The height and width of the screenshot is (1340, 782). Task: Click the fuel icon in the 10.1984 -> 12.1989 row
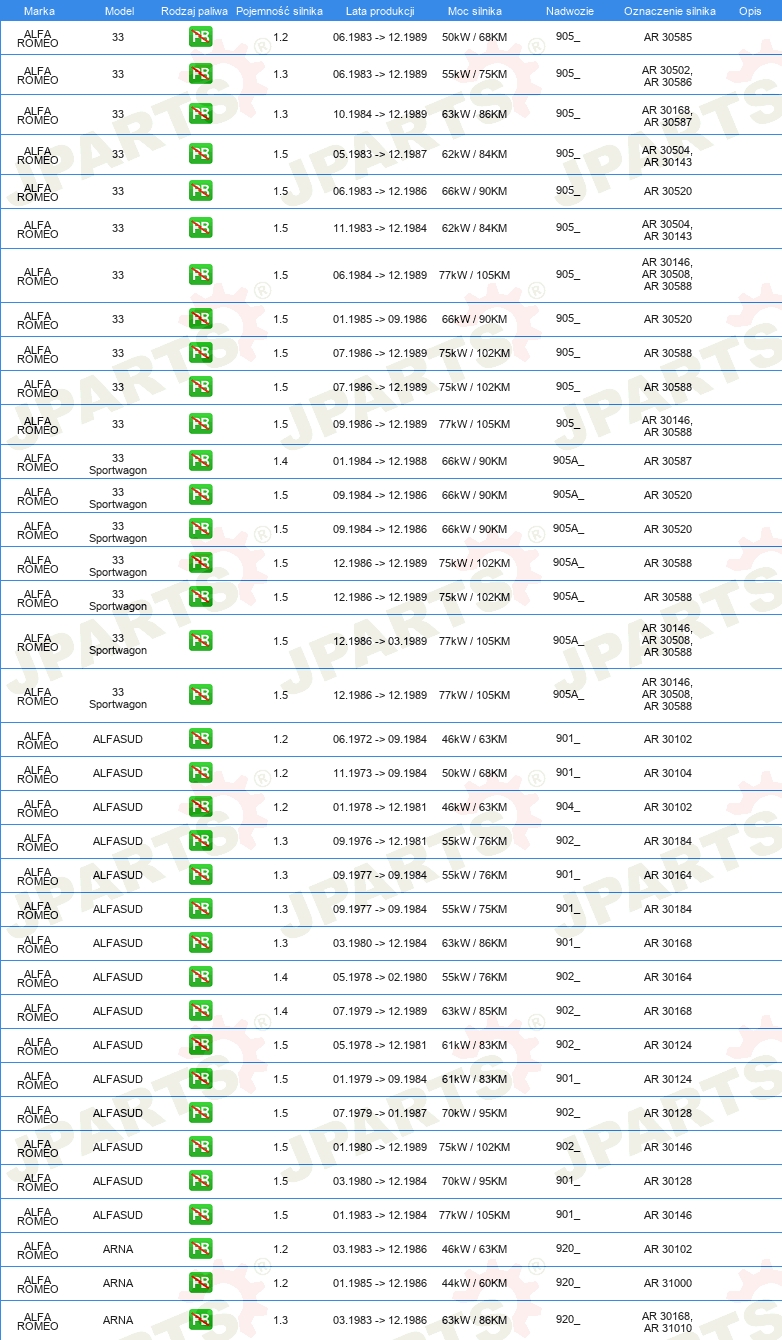point(200,114)
